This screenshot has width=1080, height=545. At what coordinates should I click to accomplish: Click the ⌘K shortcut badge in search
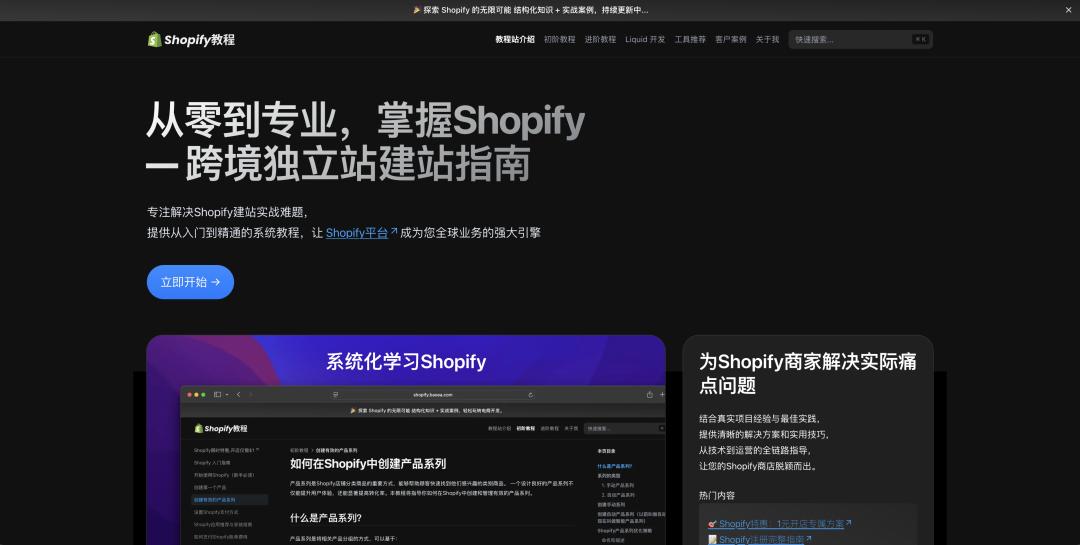[x=920, y=39]
